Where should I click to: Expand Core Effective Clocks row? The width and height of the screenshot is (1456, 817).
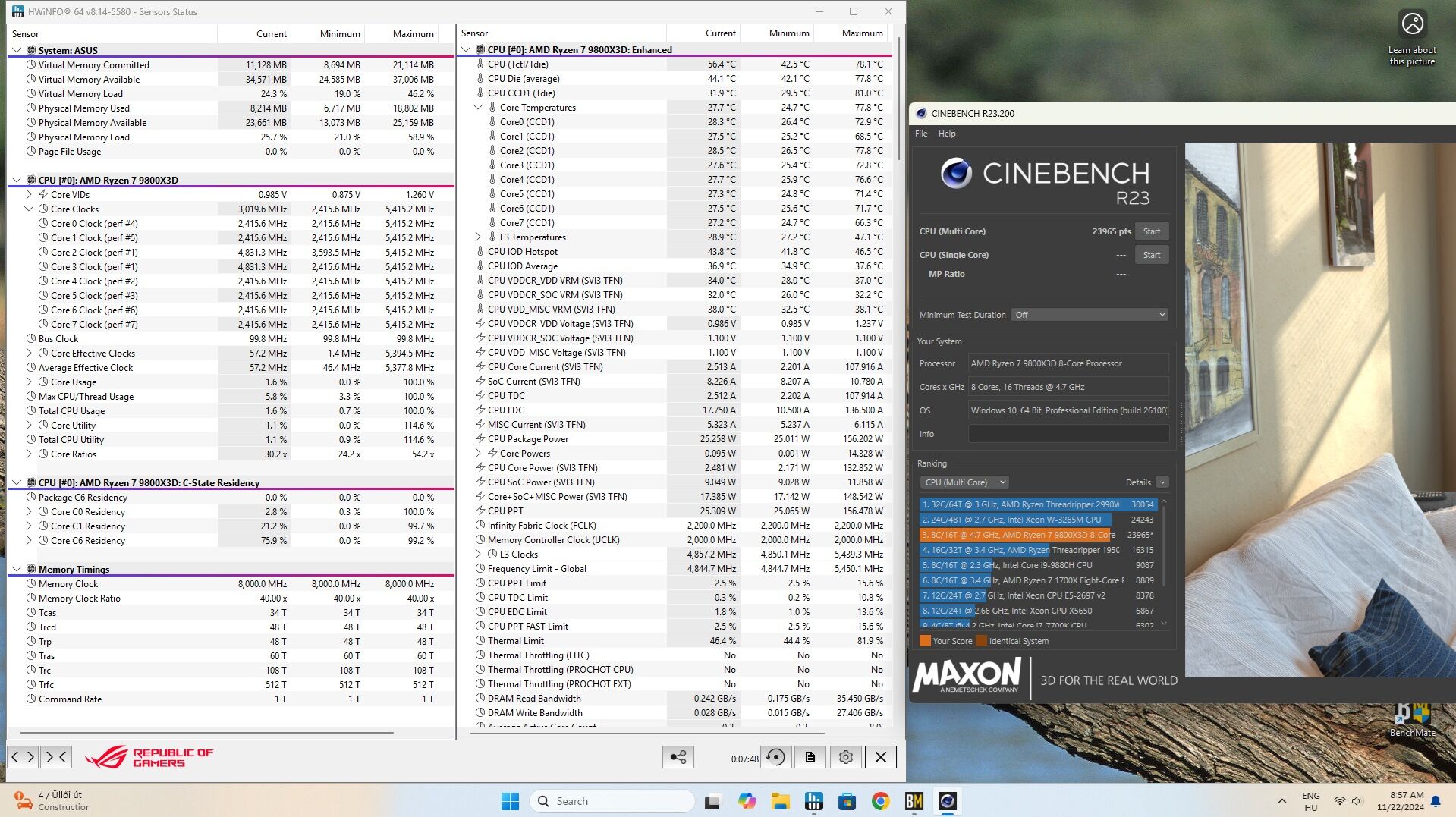click(29, 353)
